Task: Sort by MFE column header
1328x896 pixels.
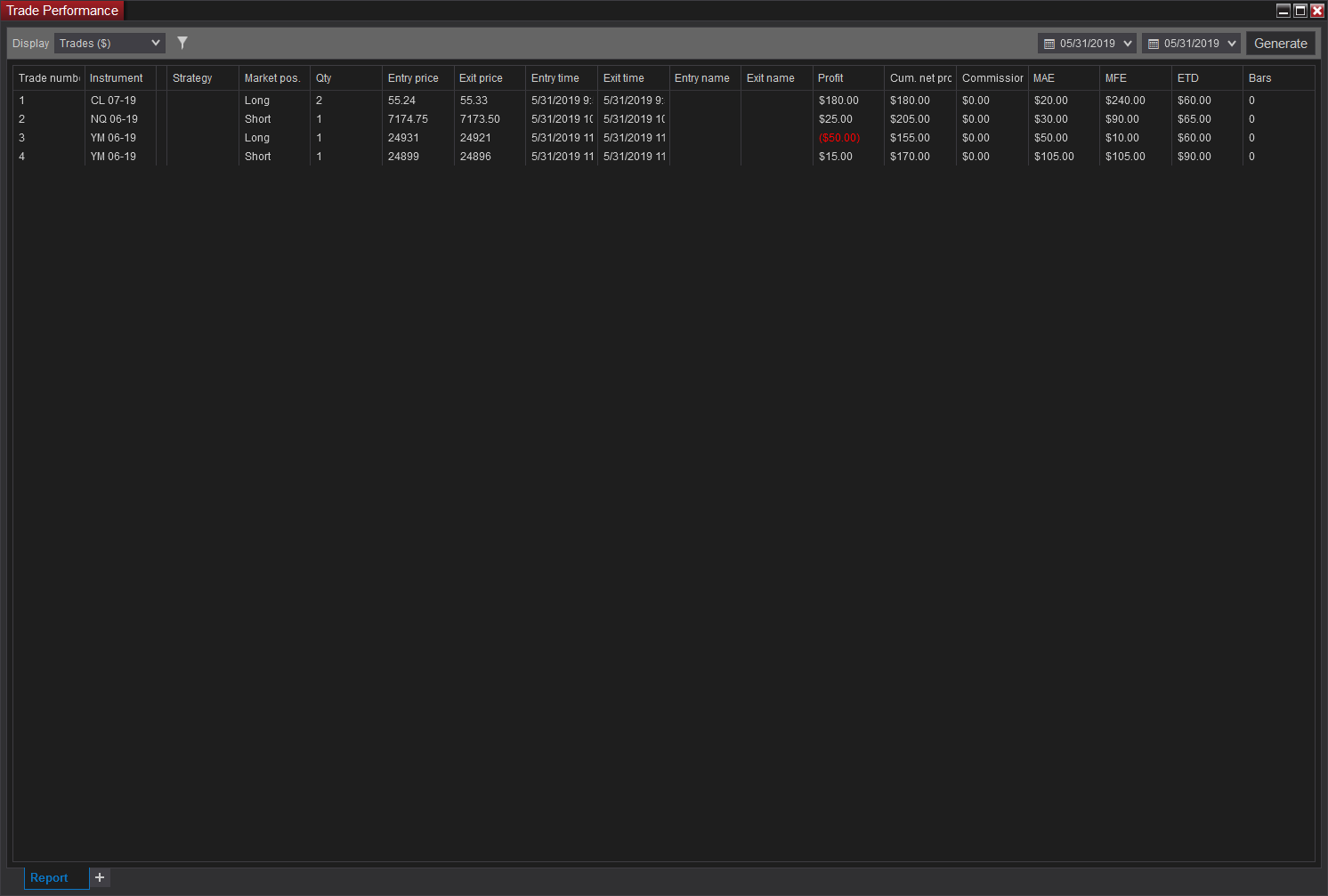Action: tap(1136, 78)
